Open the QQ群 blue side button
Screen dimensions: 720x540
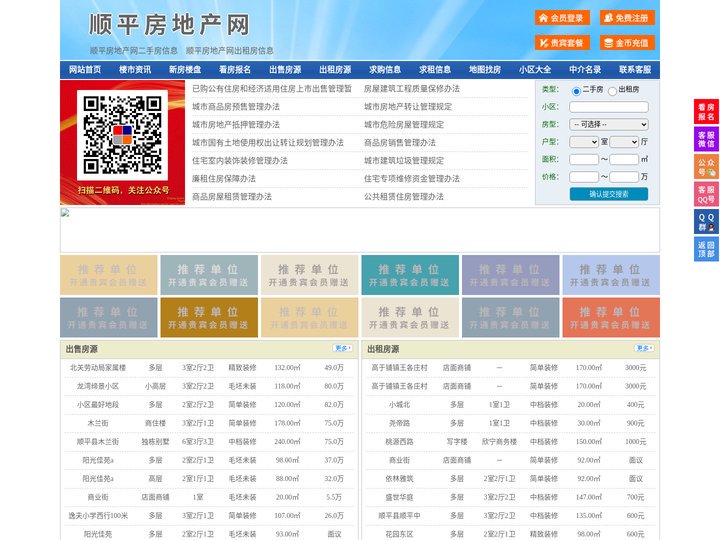706,222
